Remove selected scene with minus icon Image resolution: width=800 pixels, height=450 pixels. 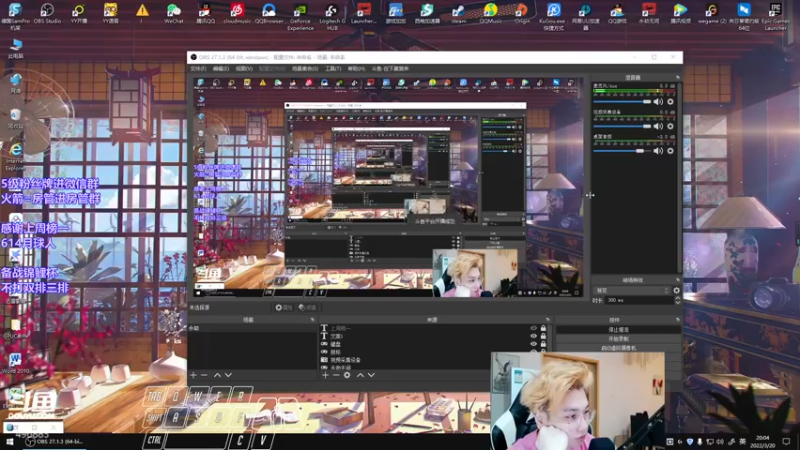[x=204, y=375]
